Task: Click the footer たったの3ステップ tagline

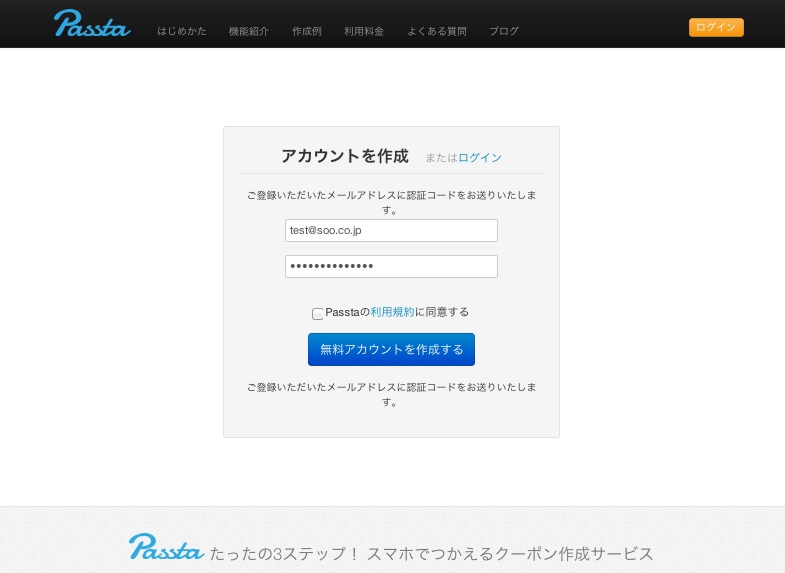Action: (x=431, y=553)
